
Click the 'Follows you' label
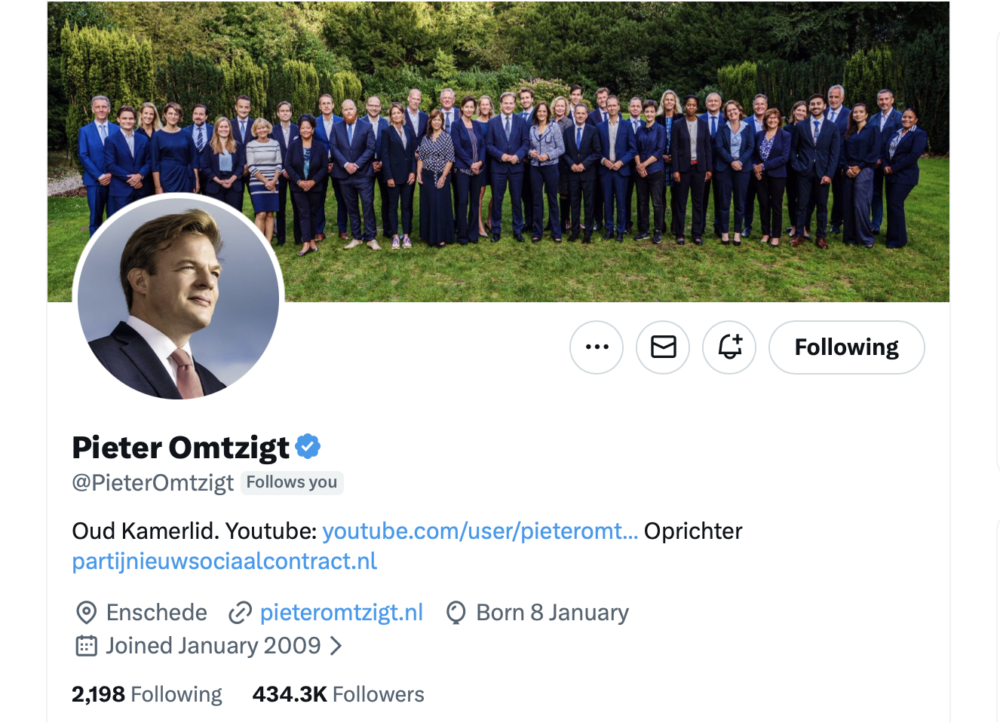pyautogui.click(x=292, y=482)
